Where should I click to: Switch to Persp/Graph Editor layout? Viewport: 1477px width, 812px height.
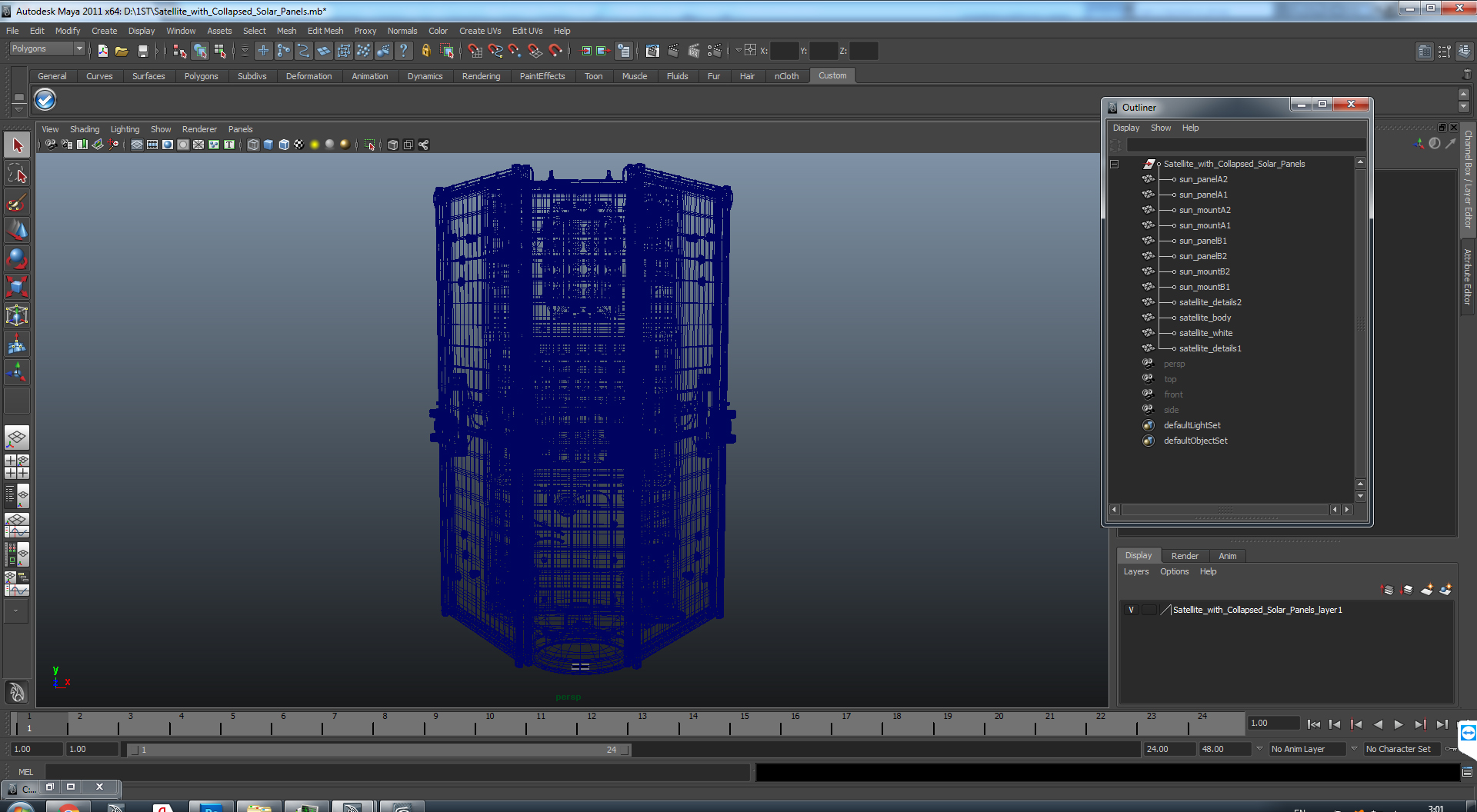pyautogui.click(x=17, y=525)
